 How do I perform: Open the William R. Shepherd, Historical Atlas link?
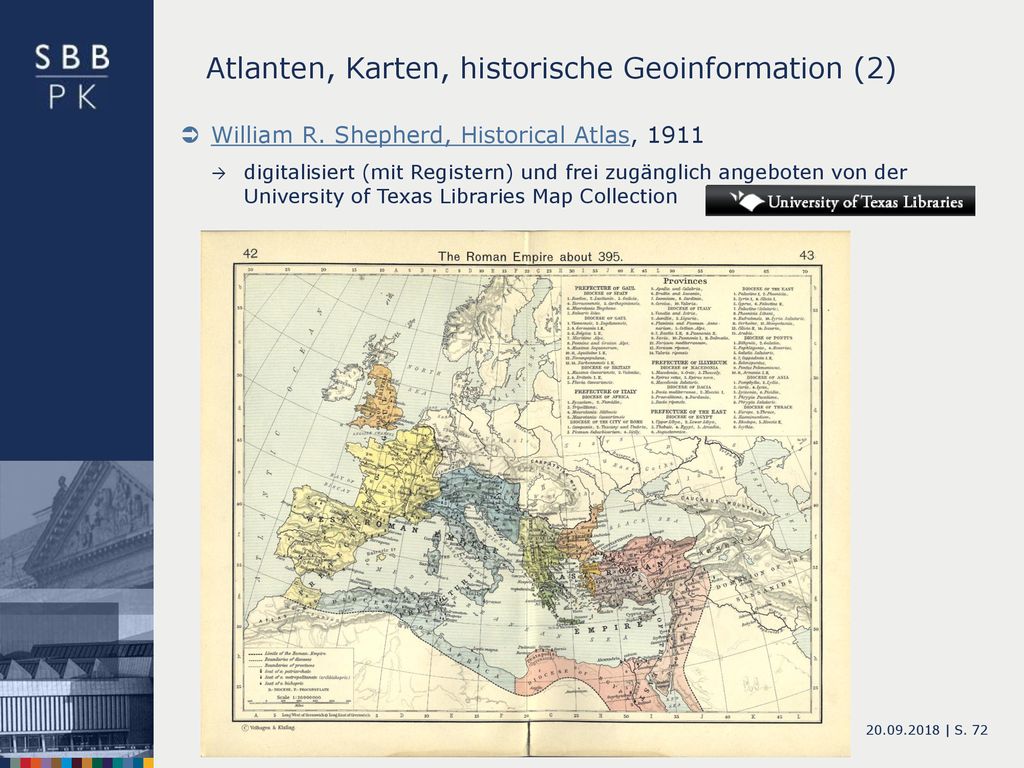[x=421, y=135]
